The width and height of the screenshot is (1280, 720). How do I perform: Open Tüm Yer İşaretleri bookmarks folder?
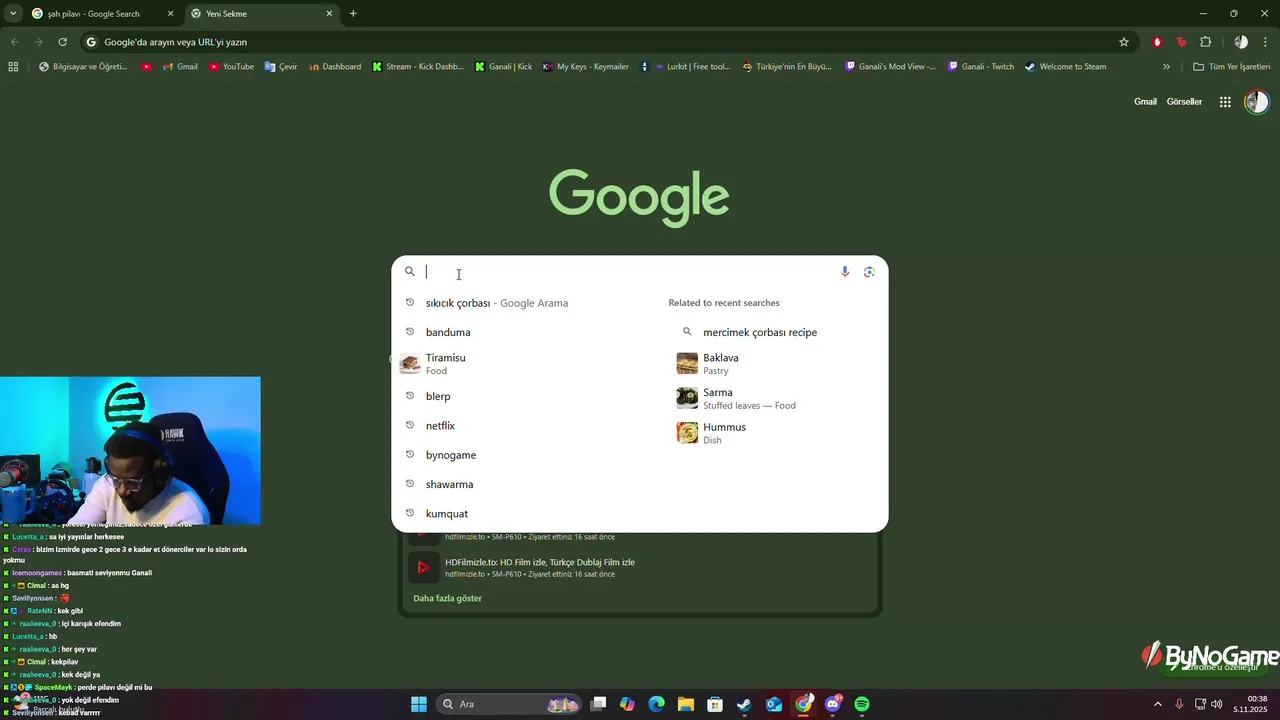tap(1232, 67)
